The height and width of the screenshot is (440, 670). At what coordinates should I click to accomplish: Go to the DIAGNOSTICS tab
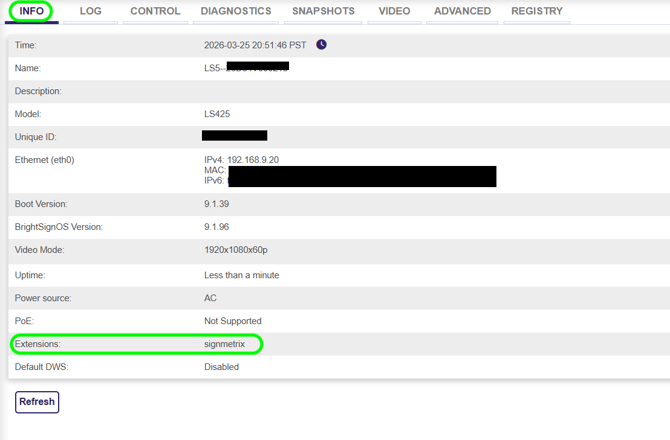click(236, 11)
